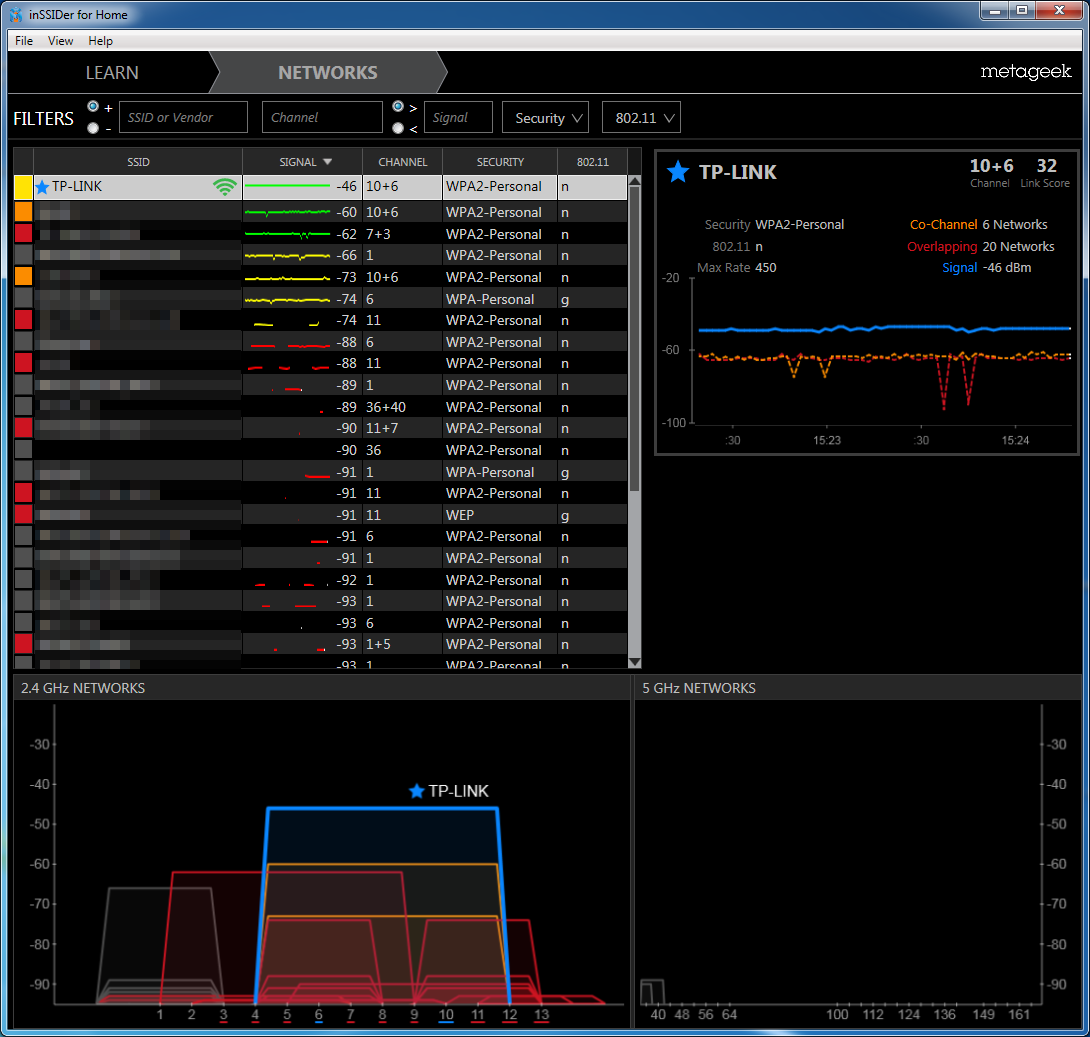Click the yellow color square on the TP-LINK row
Viewport: 1090px width, 1037px height.
pyautogui.click(x=24, y=187)
